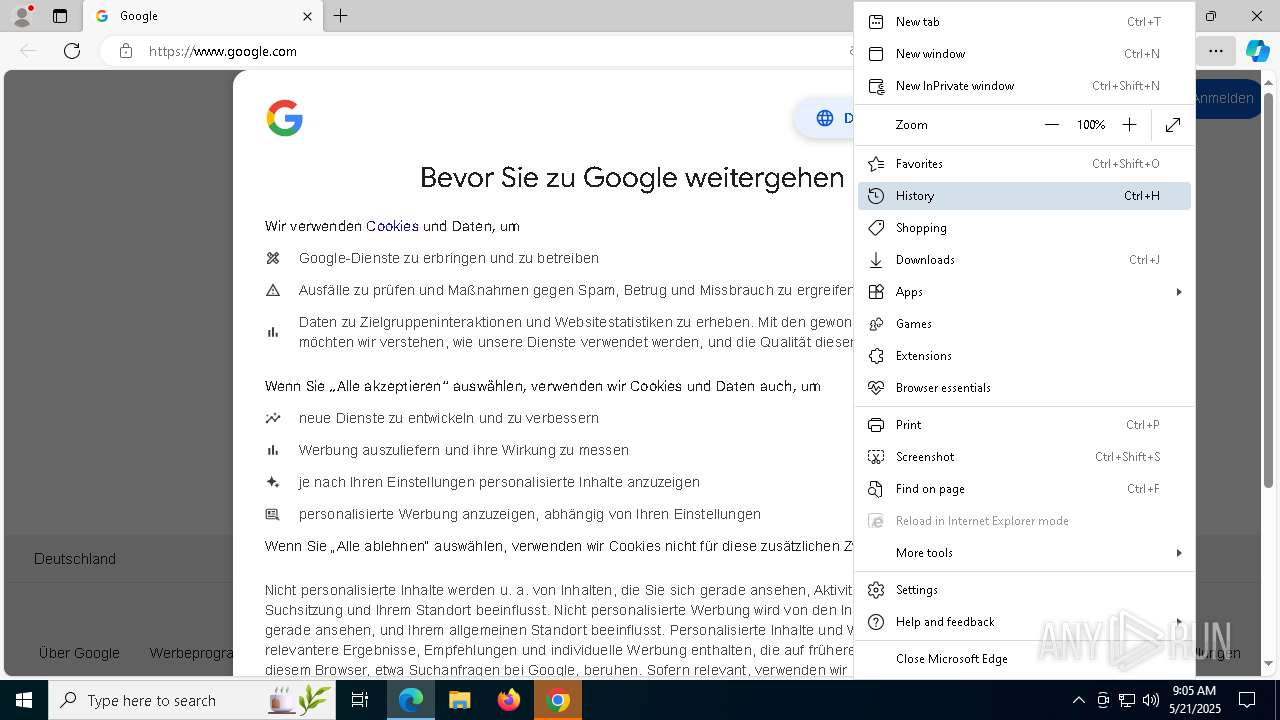The width and height of the screenshot is (1280, 720).
Task: Click the Shopping tag icon
Action: 876,228
